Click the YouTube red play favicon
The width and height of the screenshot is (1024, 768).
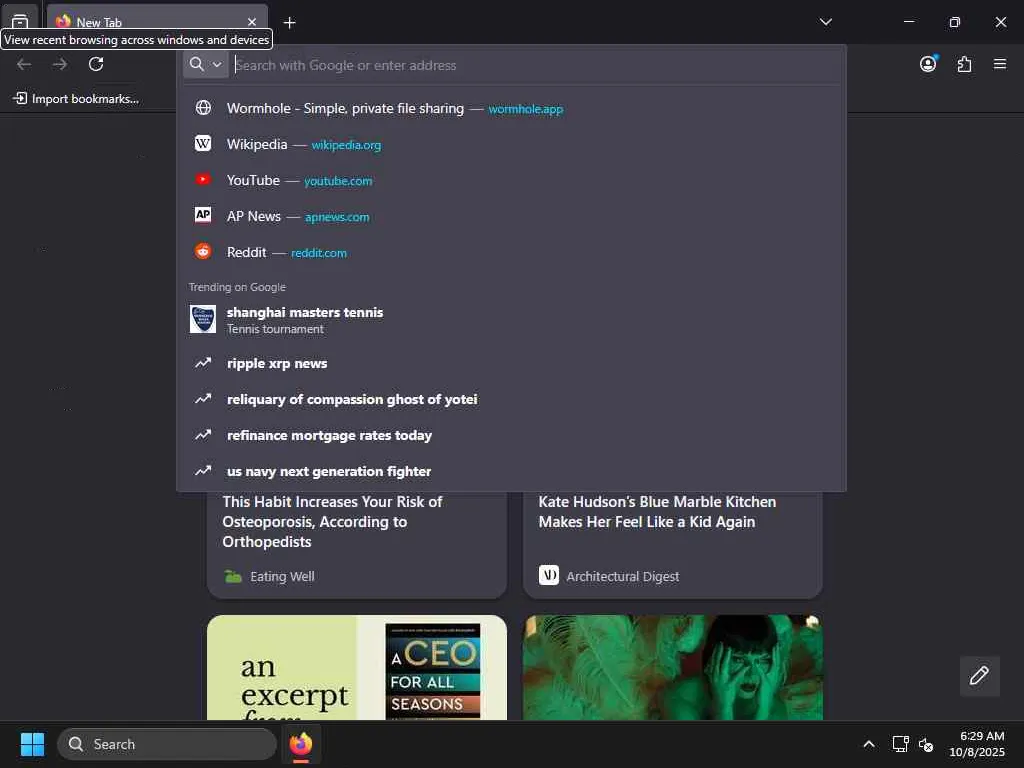(203, 179)
